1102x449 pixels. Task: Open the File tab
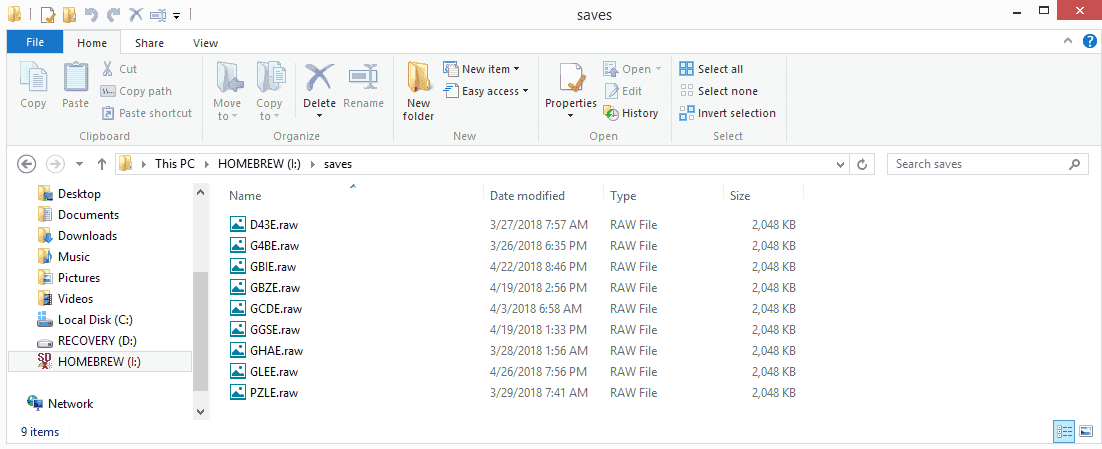pos(34,42)
